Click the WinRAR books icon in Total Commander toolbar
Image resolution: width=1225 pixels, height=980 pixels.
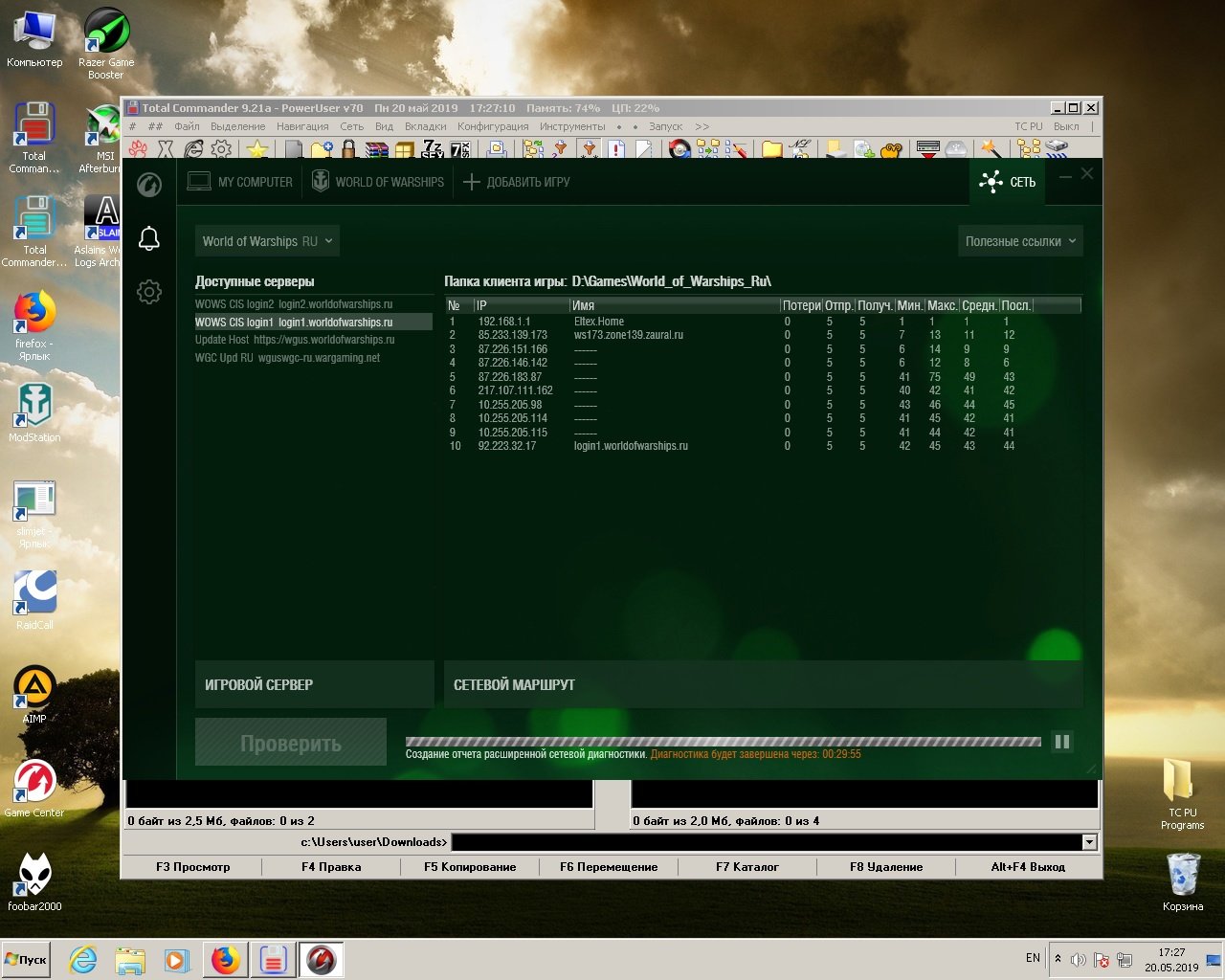tap(377, 149)
